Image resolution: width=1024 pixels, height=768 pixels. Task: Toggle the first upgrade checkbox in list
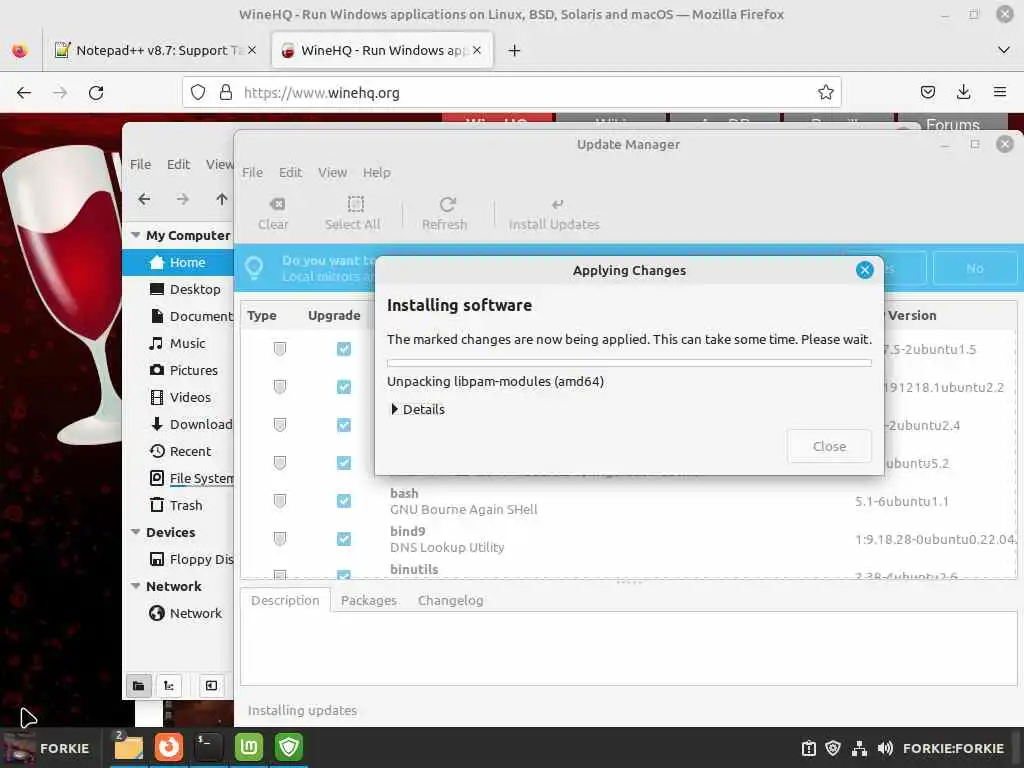click(344, 349)
